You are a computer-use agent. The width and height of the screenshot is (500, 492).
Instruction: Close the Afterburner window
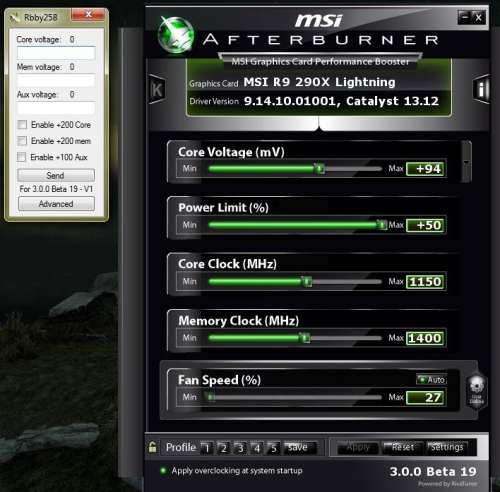pyautogui.click(x=478, y=17)
